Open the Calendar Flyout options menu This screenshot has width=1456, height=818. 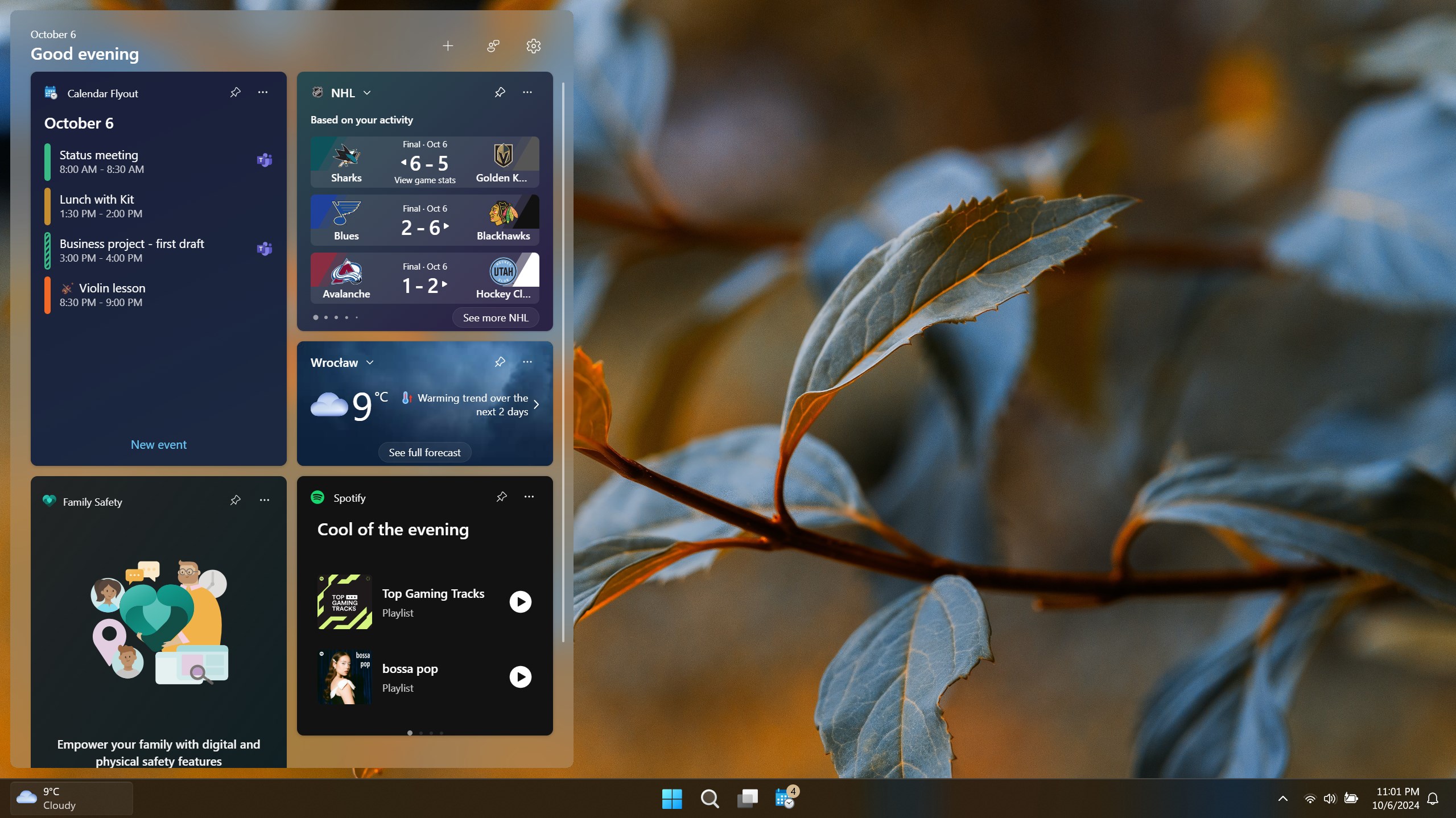[x=262, y=92]
